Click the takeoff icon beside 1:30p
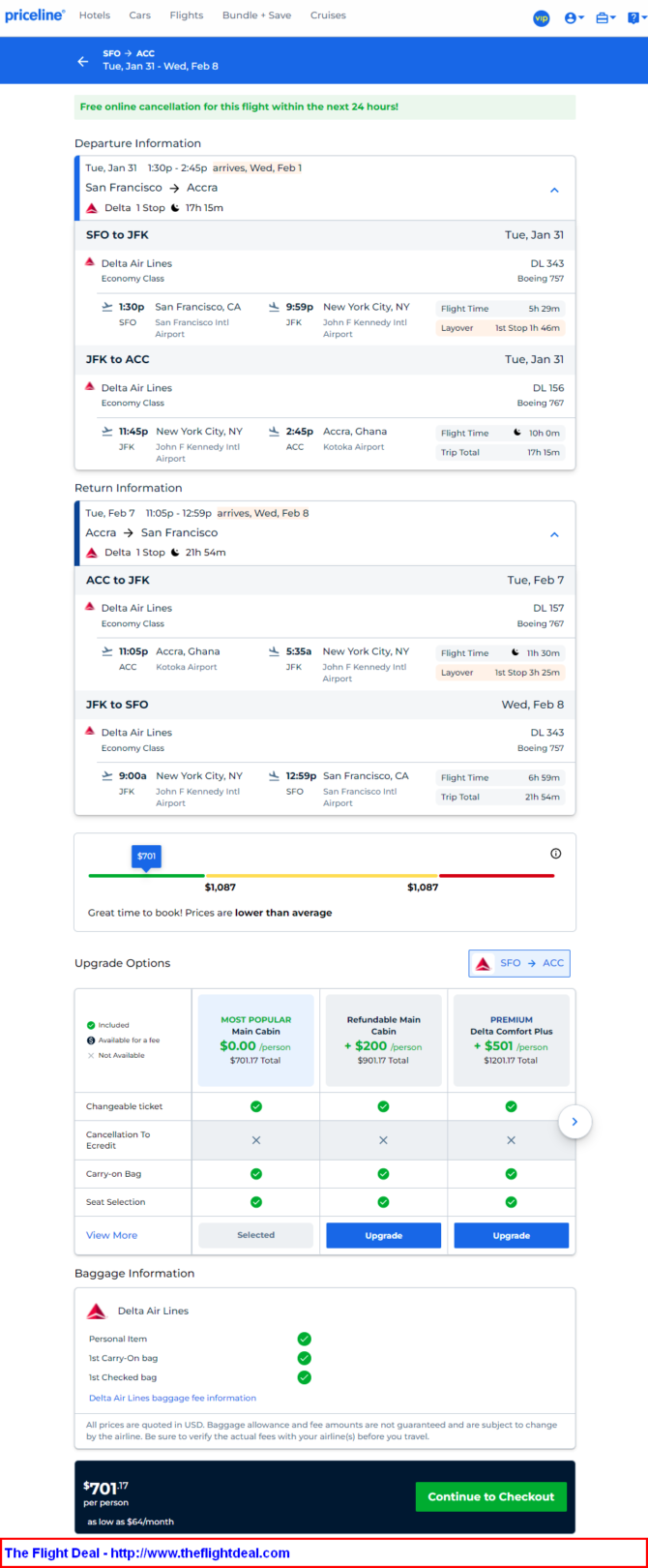648x1568 pixels. click(x=107, y=307)
